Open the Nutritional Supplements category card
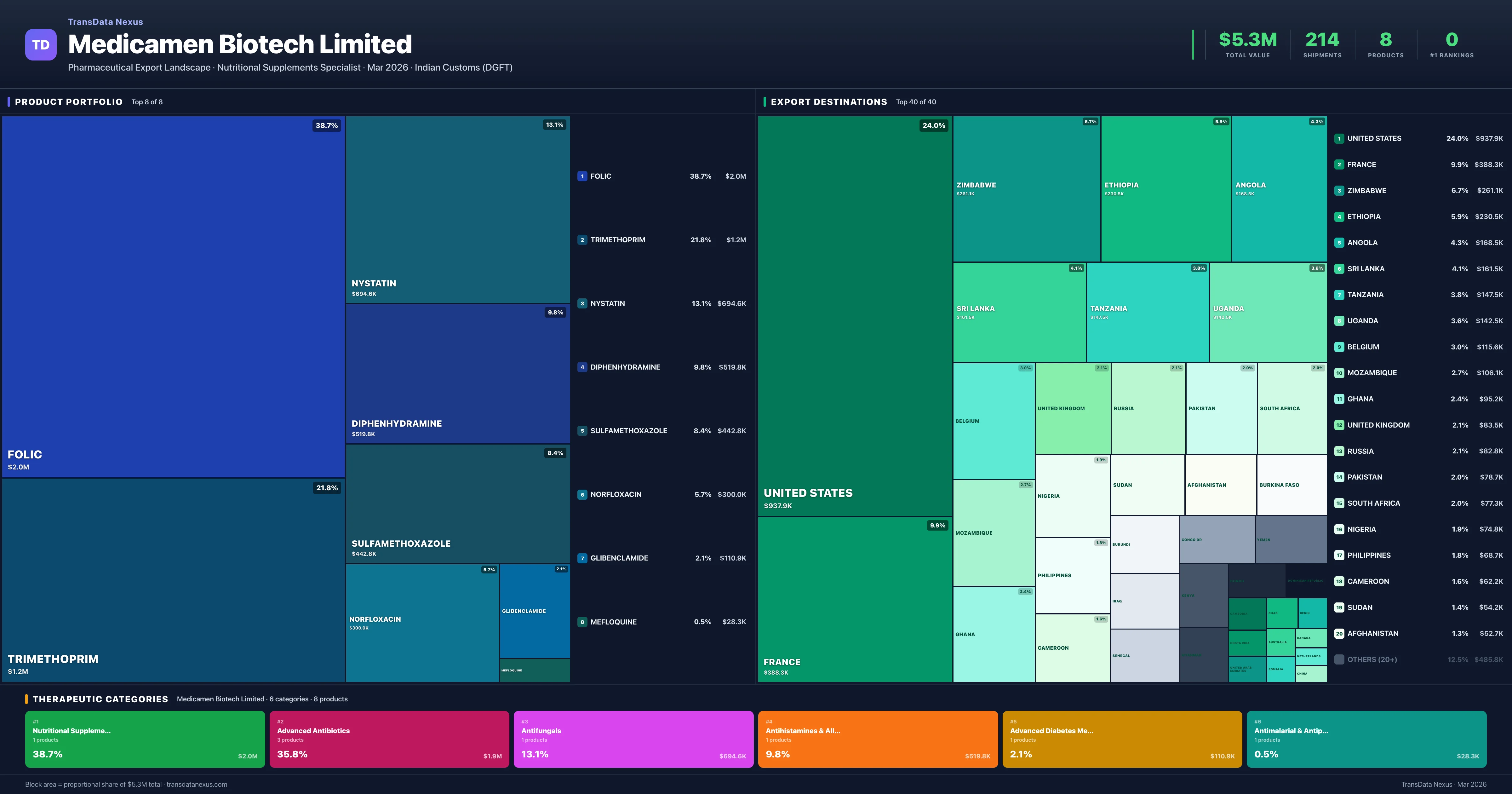1512x794 pixels. (x=145, y=739)
